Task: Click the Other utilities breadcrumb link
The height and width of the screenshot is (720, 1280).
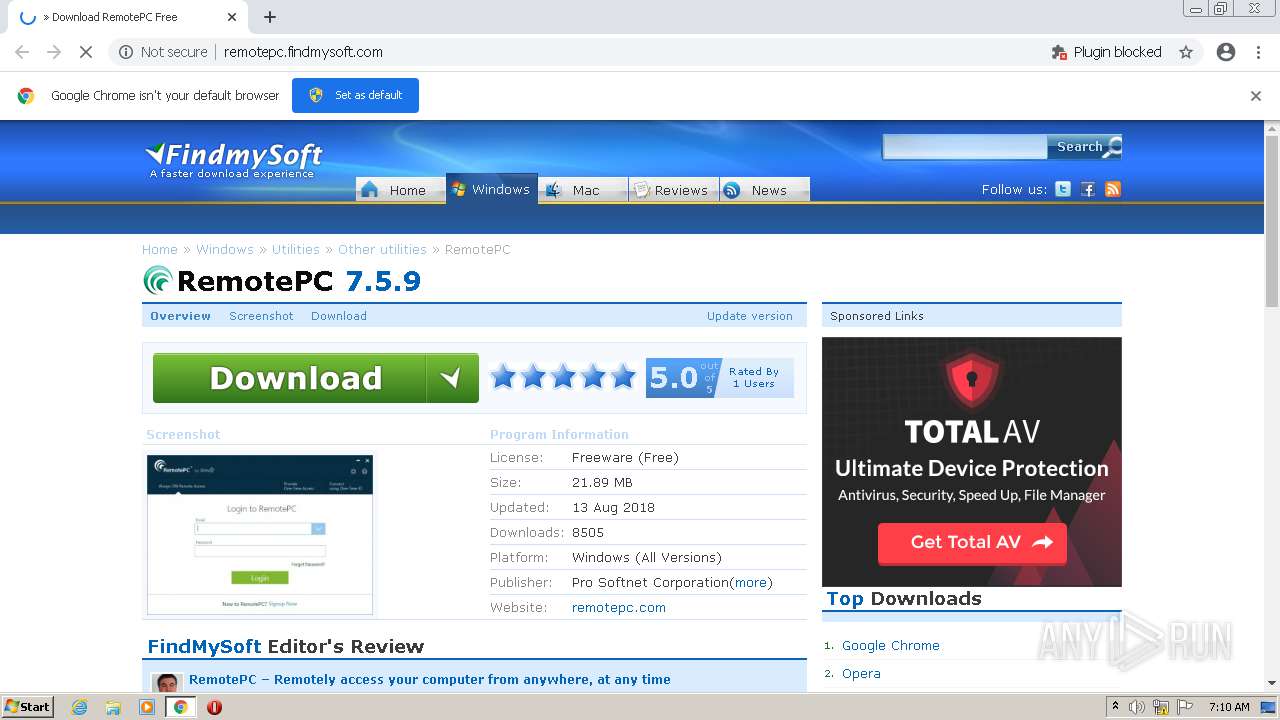Action: point(382,250)
